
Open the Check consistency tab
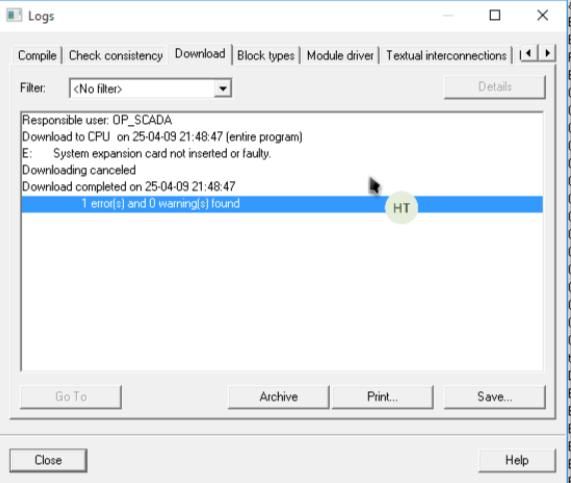click(115, 55)
